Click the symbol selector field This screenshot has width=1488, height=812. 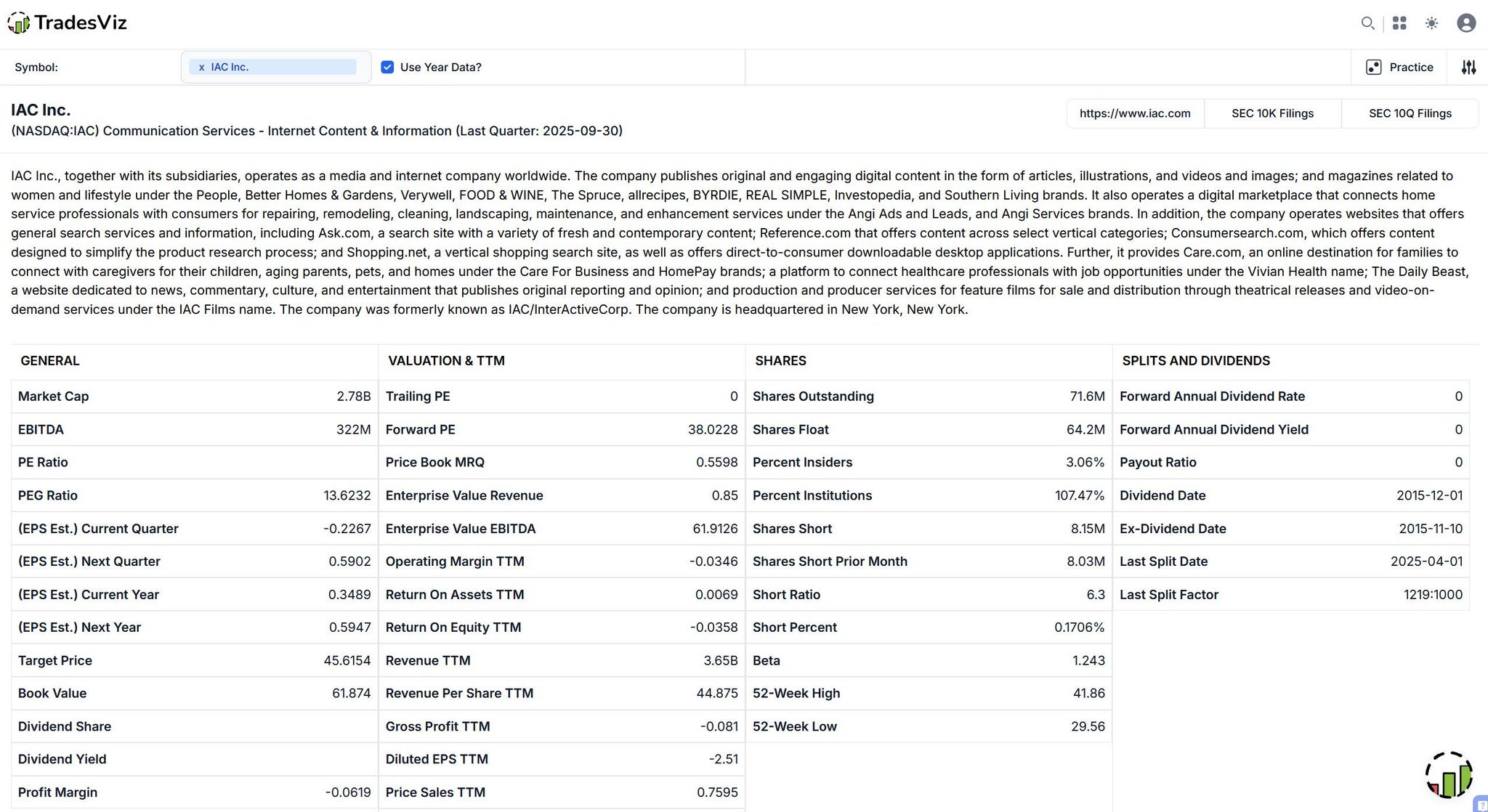(362, 68)
